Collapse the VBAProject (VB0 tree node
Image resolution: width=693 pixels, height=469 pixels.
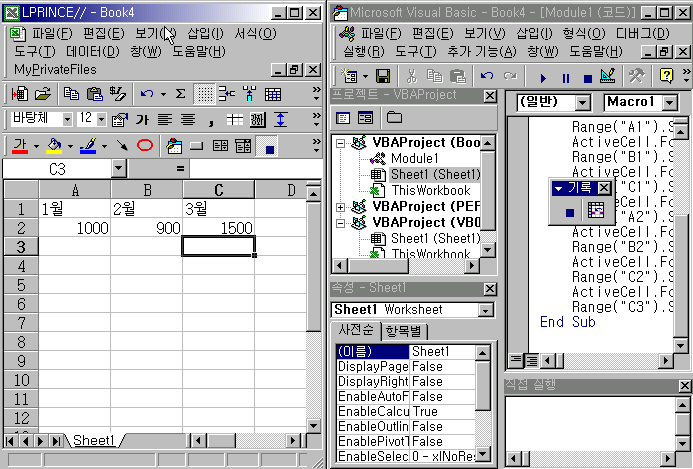coord(340,223)
